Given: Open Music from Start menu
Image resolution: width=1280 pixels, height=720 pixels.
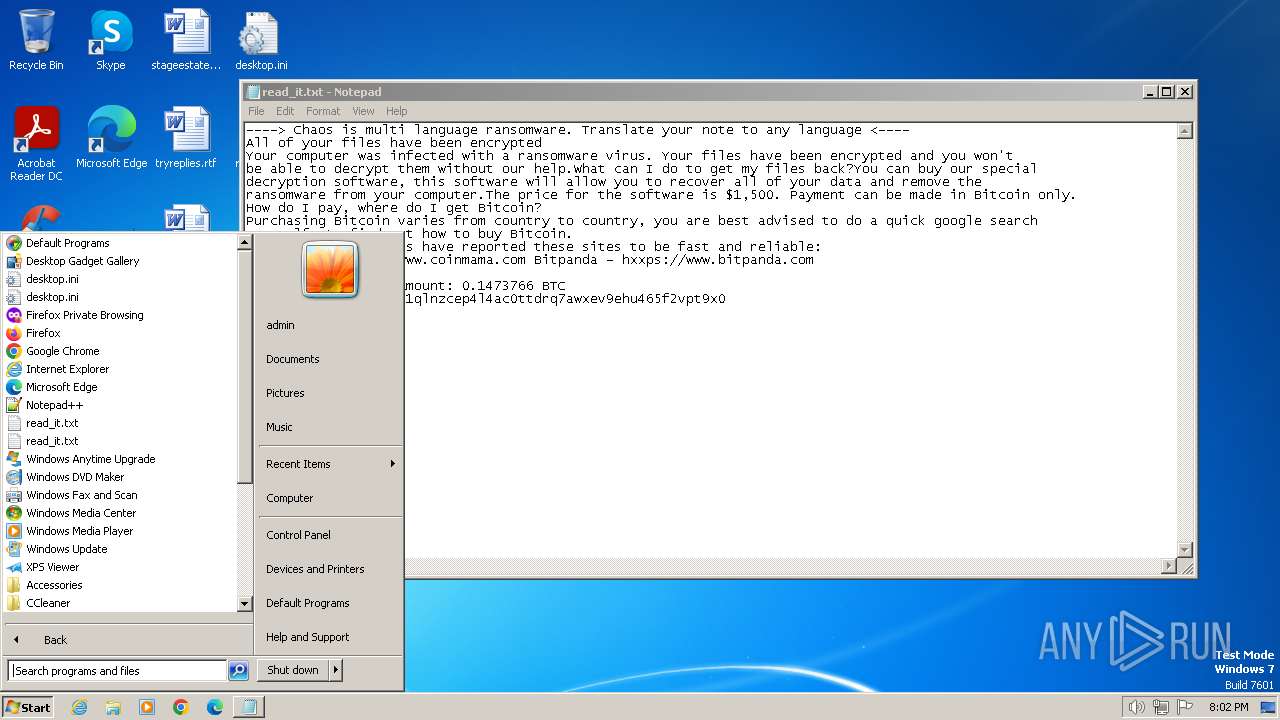Looking at the screenshot, I should point(279,427).
